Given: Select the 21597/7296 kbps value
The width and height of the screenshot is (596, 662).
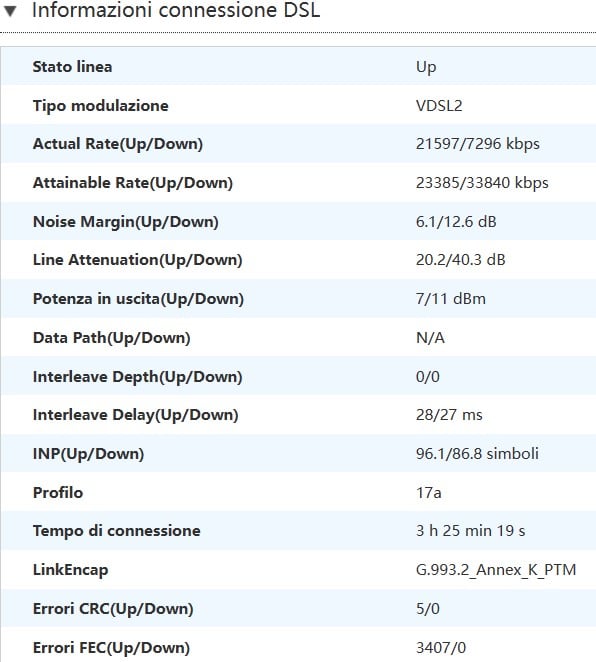Looking at the screenshot, I should 477,144.
